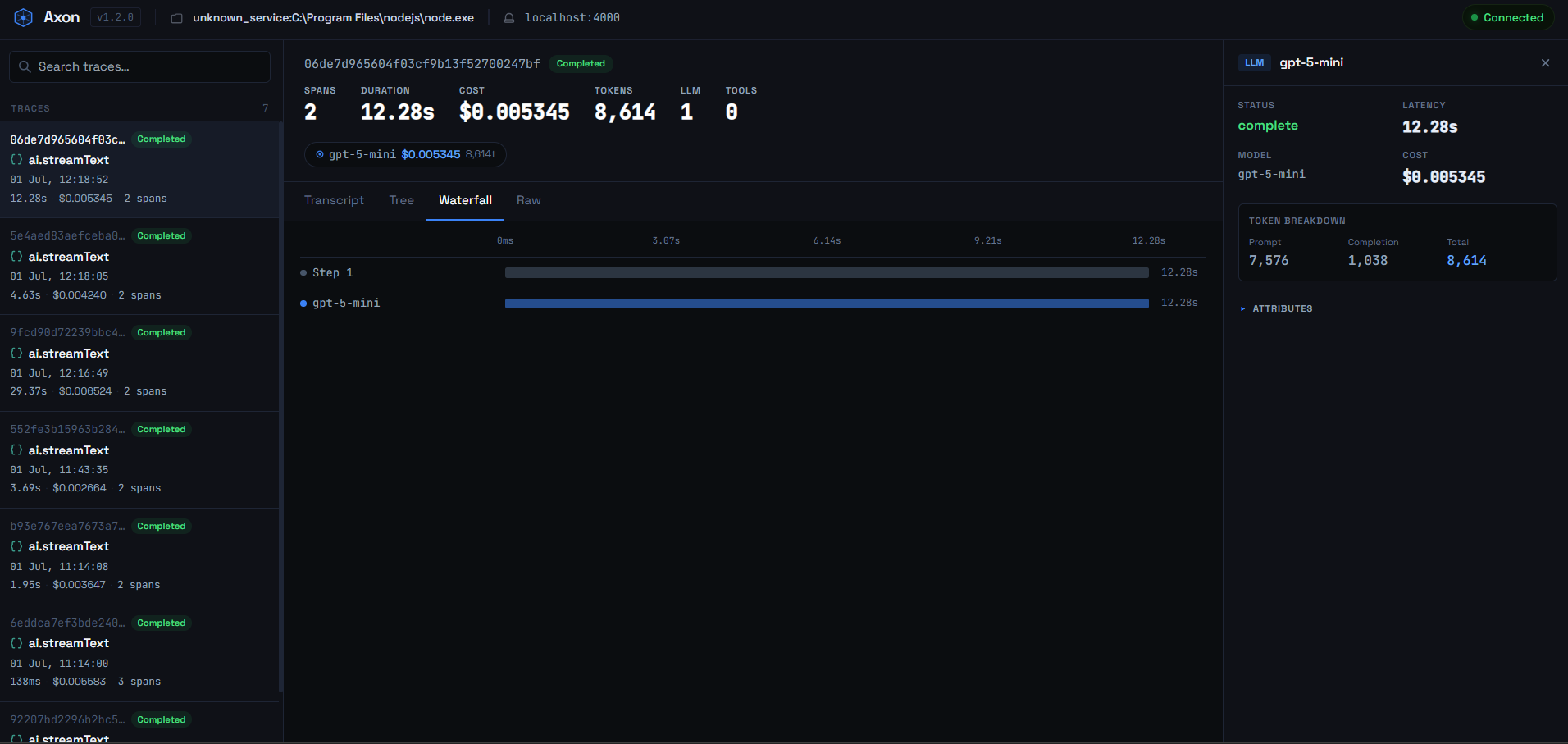
Task: Click the Step 1 waterfall bar
Action: (x=827, y=273)
